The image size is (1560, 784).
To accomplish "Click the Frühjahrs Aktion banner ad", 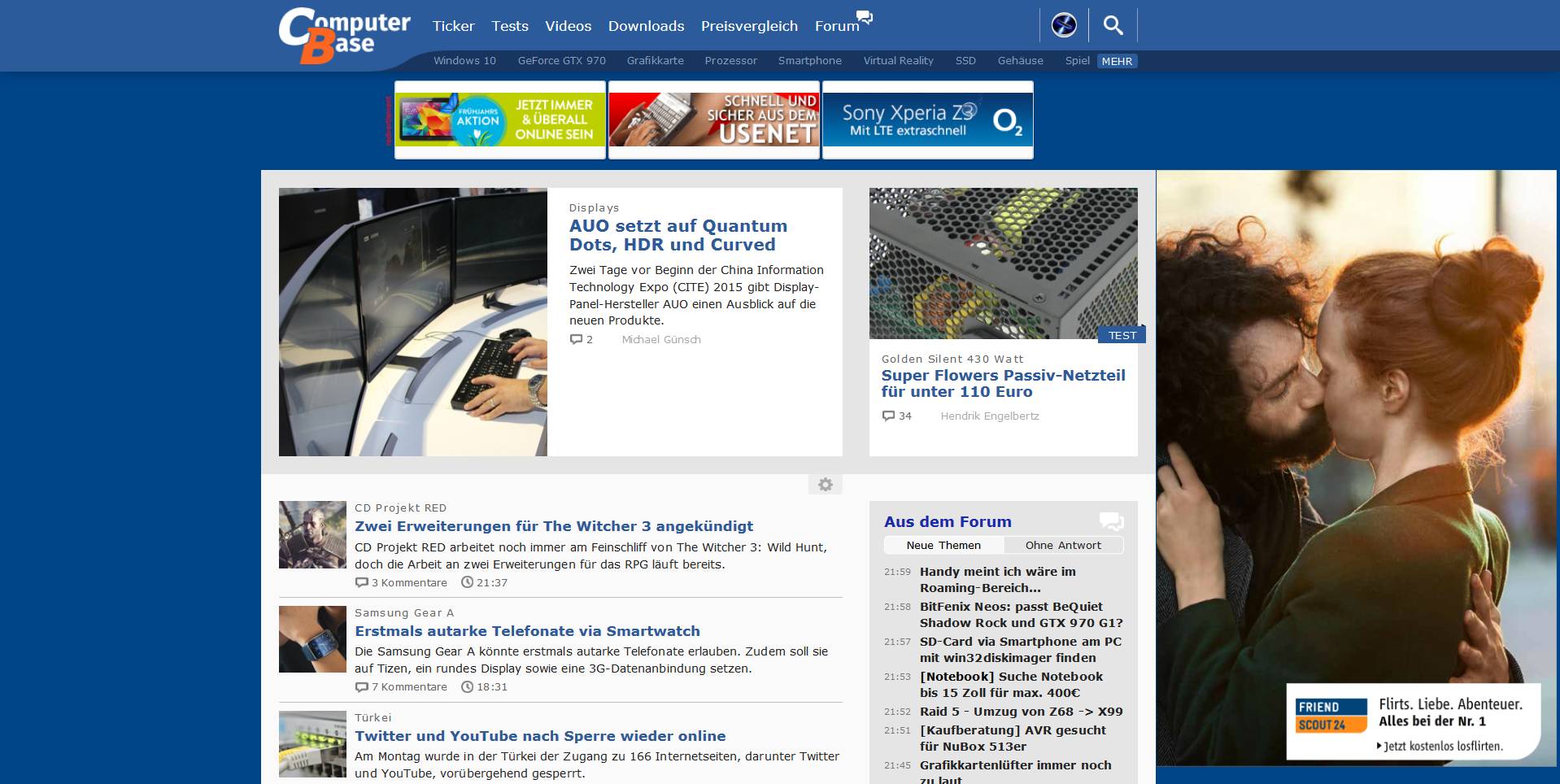I will 500,120.
